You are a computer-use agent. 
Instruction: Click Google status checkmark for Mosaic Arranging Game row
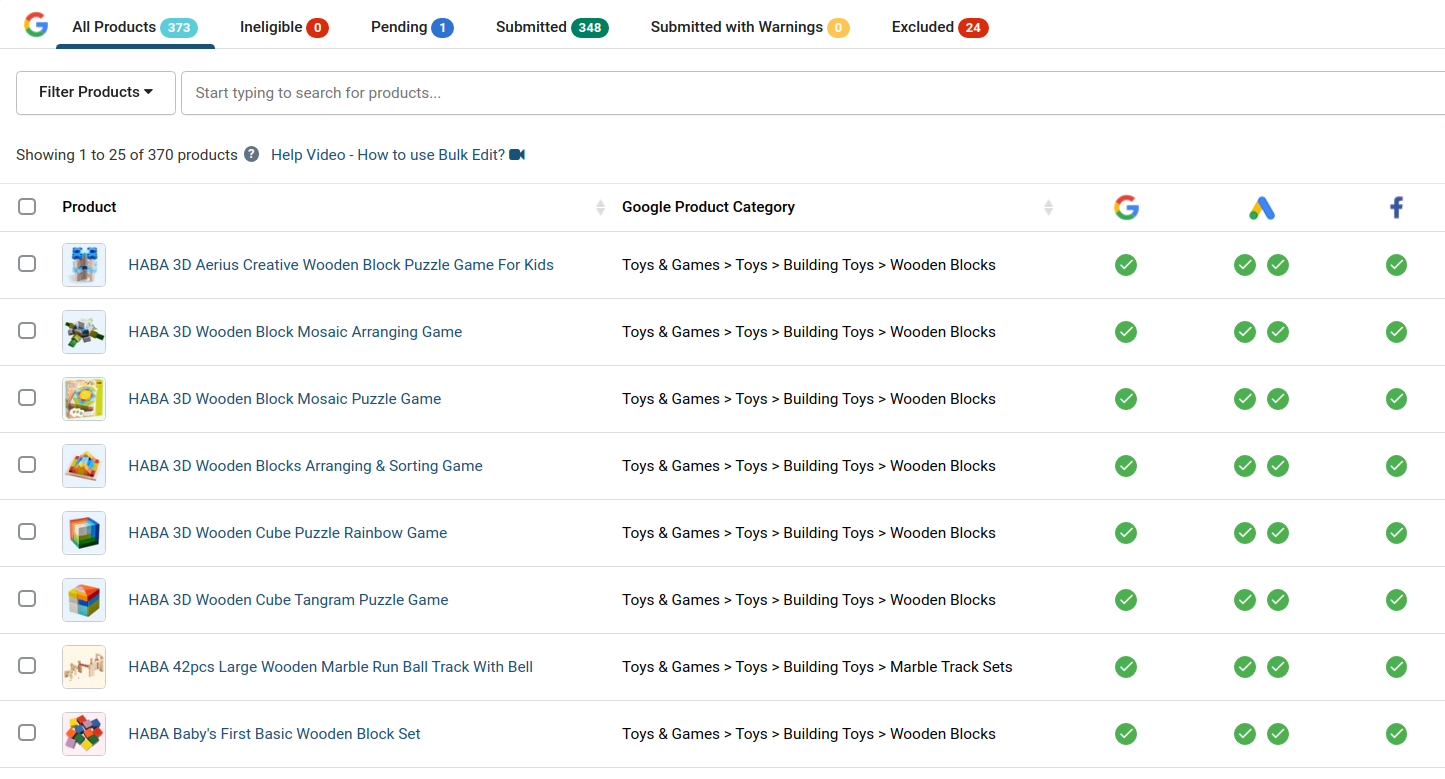(x=1126, y=332)
